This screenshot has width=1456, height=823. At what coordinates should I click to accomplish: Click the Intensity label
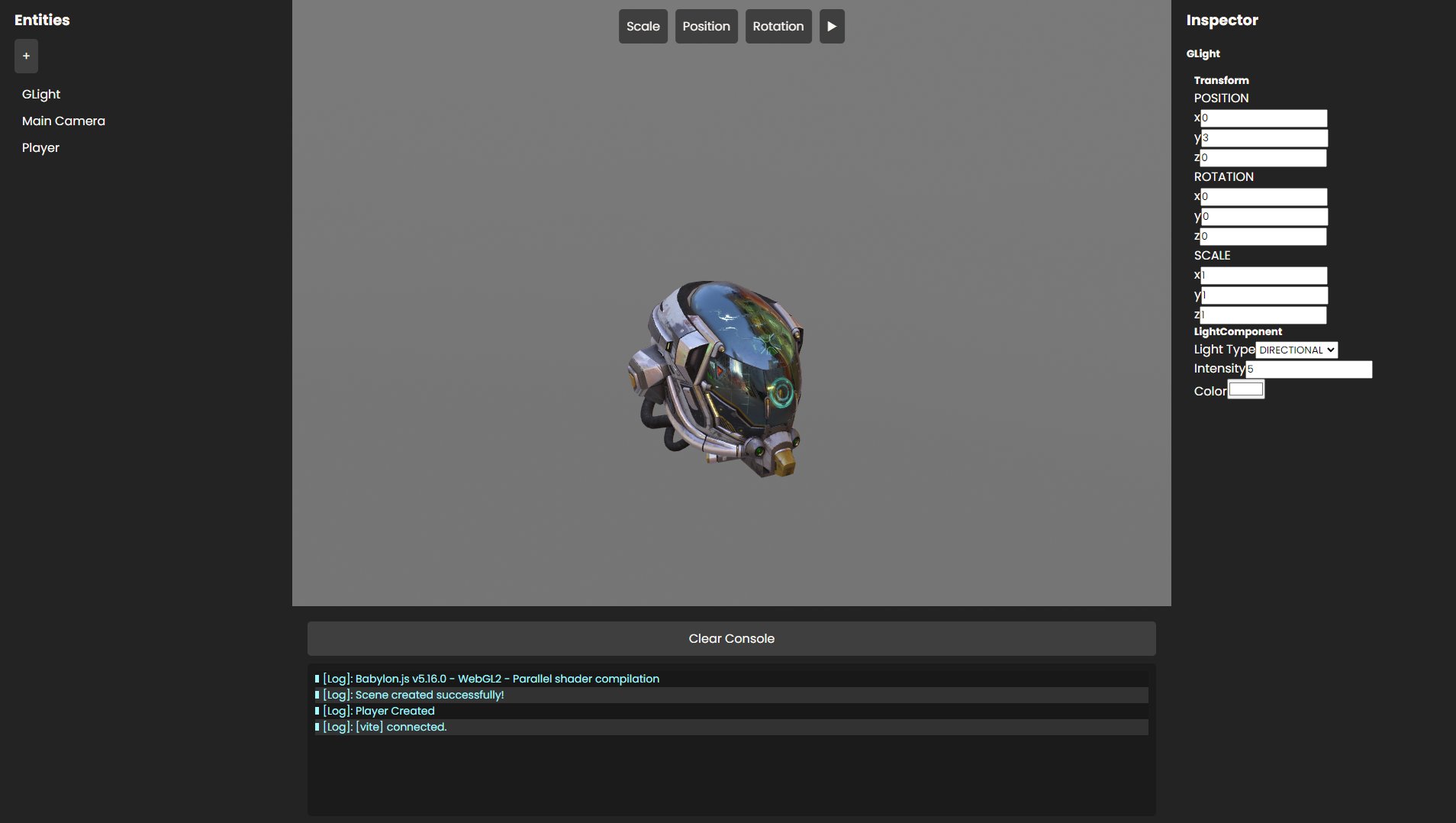(x=1219, y=369)
